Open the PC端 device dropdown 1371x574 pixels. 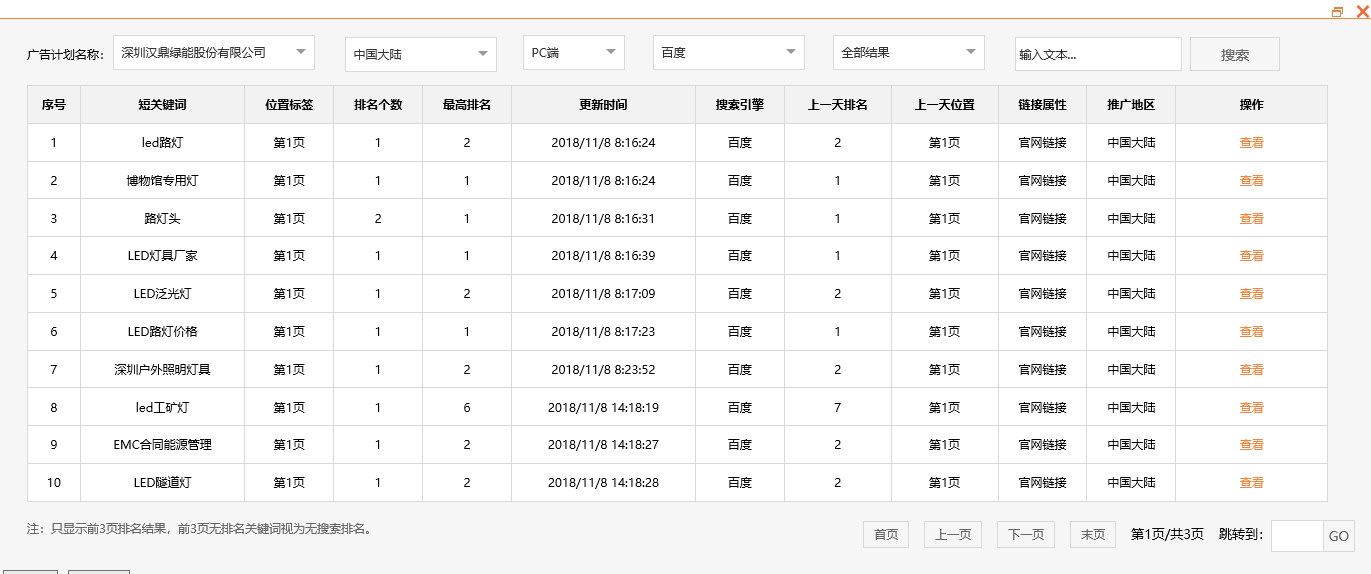tap(574, 53)
